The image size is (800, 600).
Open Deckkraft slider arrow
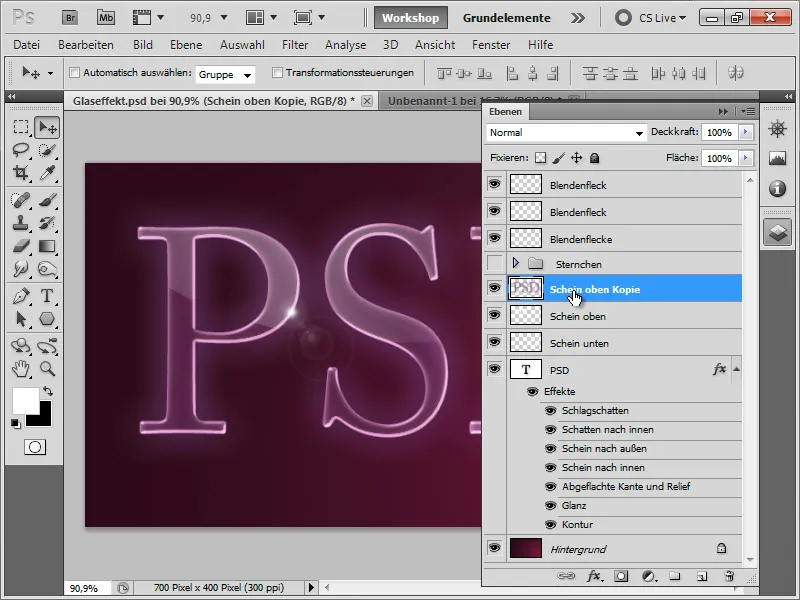tap(745, 132)
